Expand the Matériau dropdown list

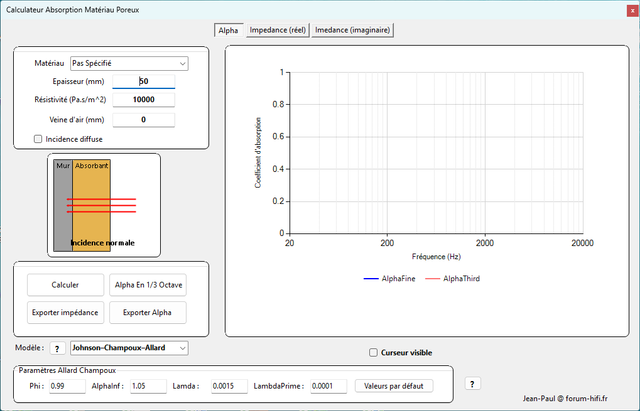[182, 64]
